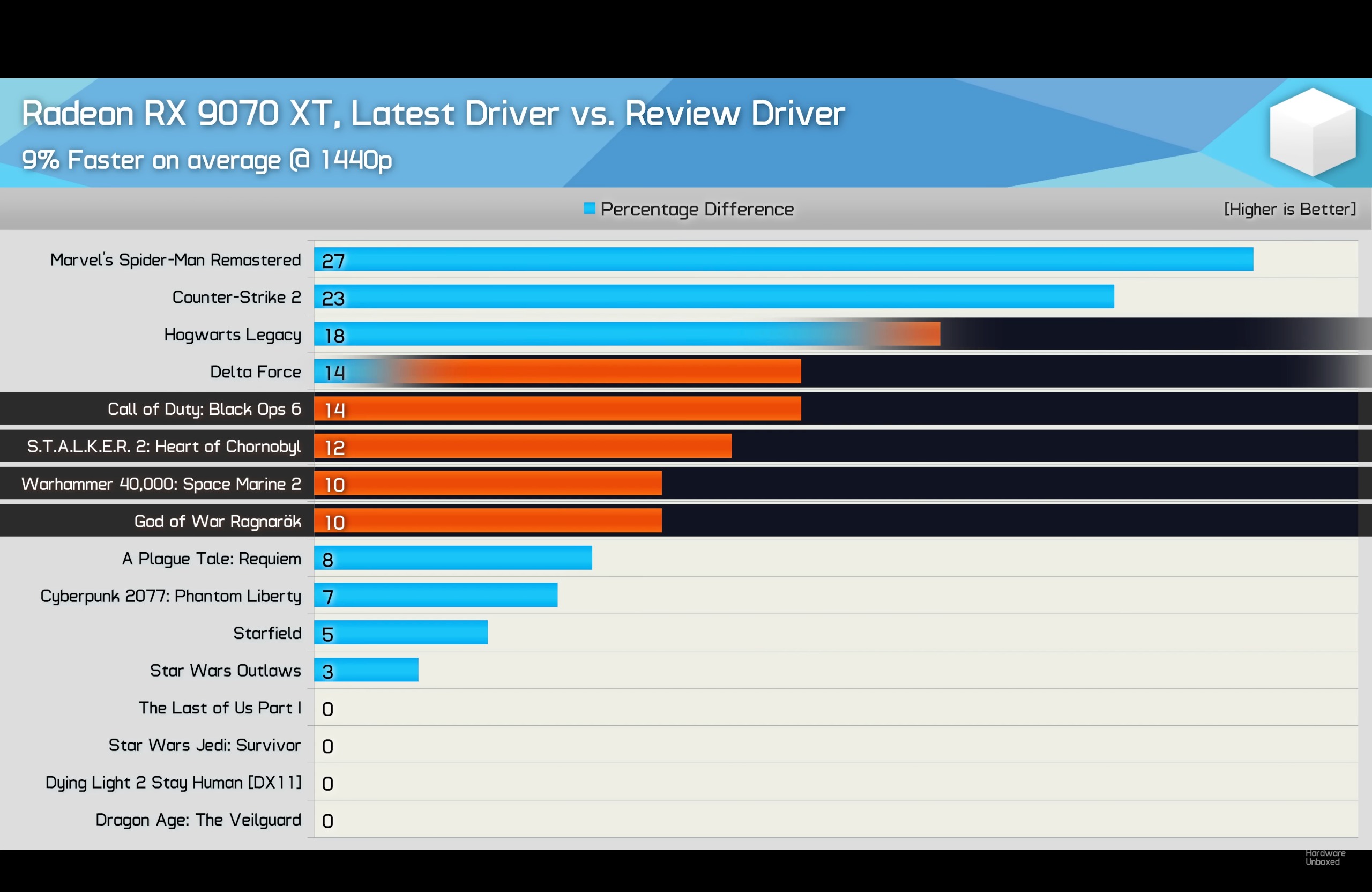Screen dimensions: 1372x892
Task: Click the God of War Ragnarök orange bar
Action: tap(488, 520)
